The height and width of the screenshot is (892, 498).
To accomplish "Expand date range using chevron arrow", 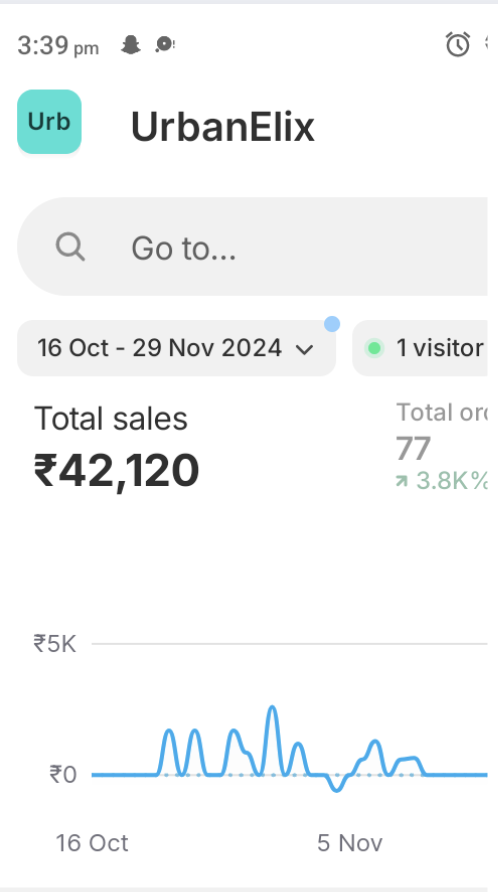I will tap(305, 349).
